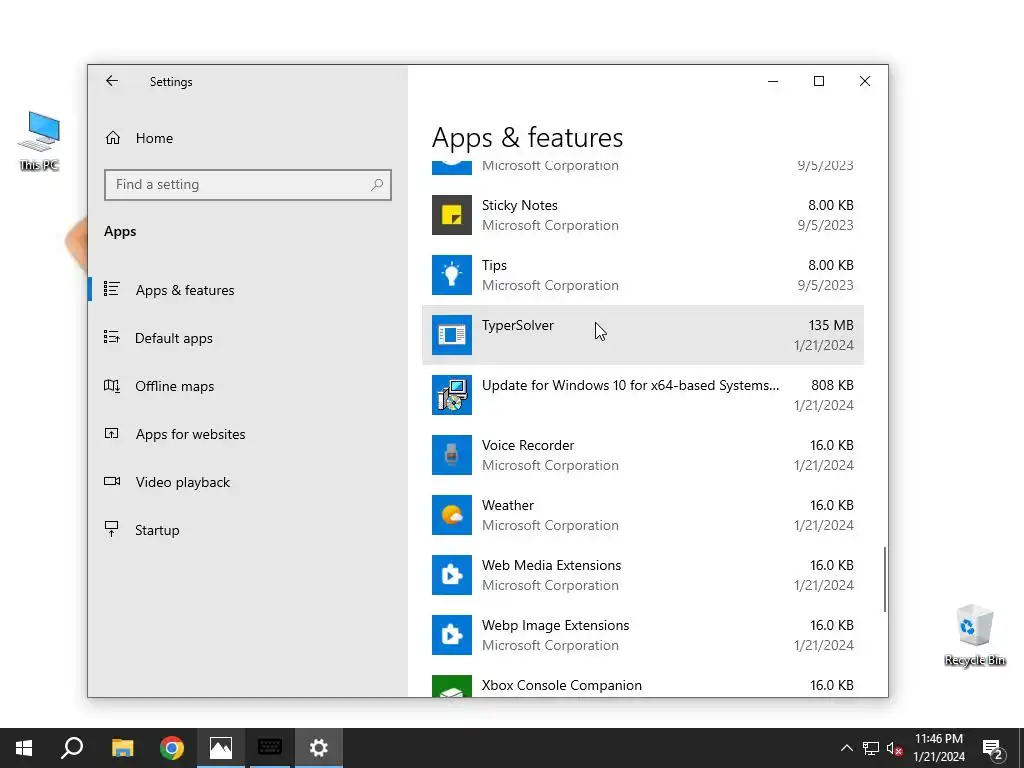Click Settings gear in taskbar
This screenshot has width=1024, height=768.
319,748
